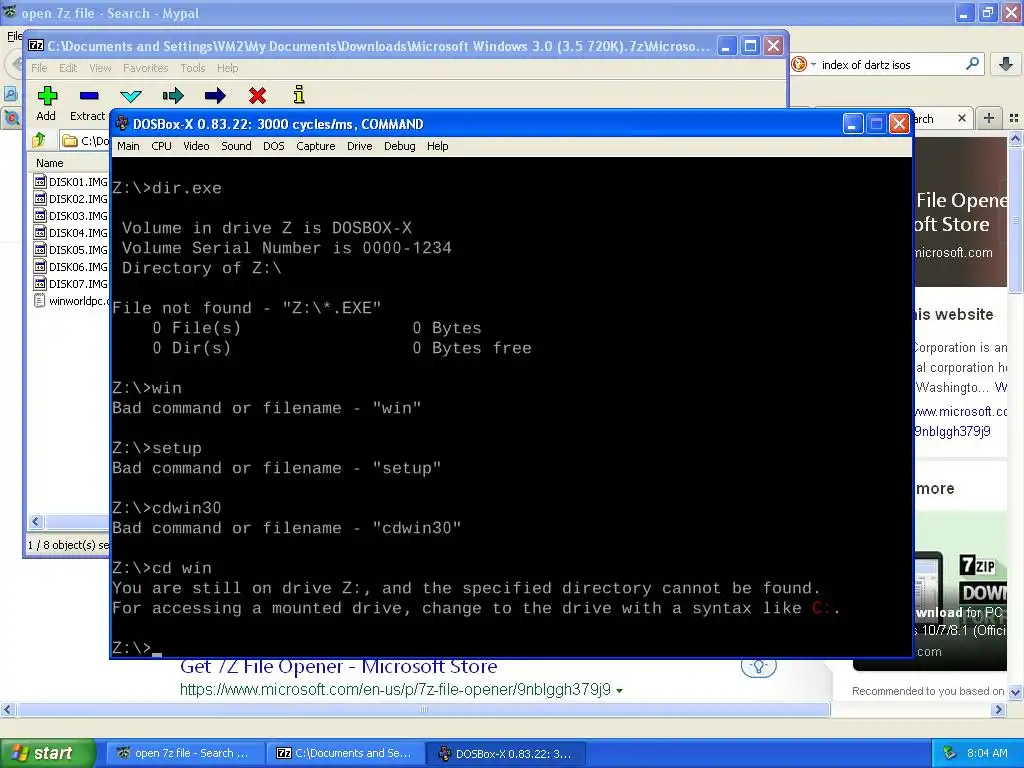Click the tab list grid icon in Mypal
1024x768 pixels.
(x=1014, y=118)
